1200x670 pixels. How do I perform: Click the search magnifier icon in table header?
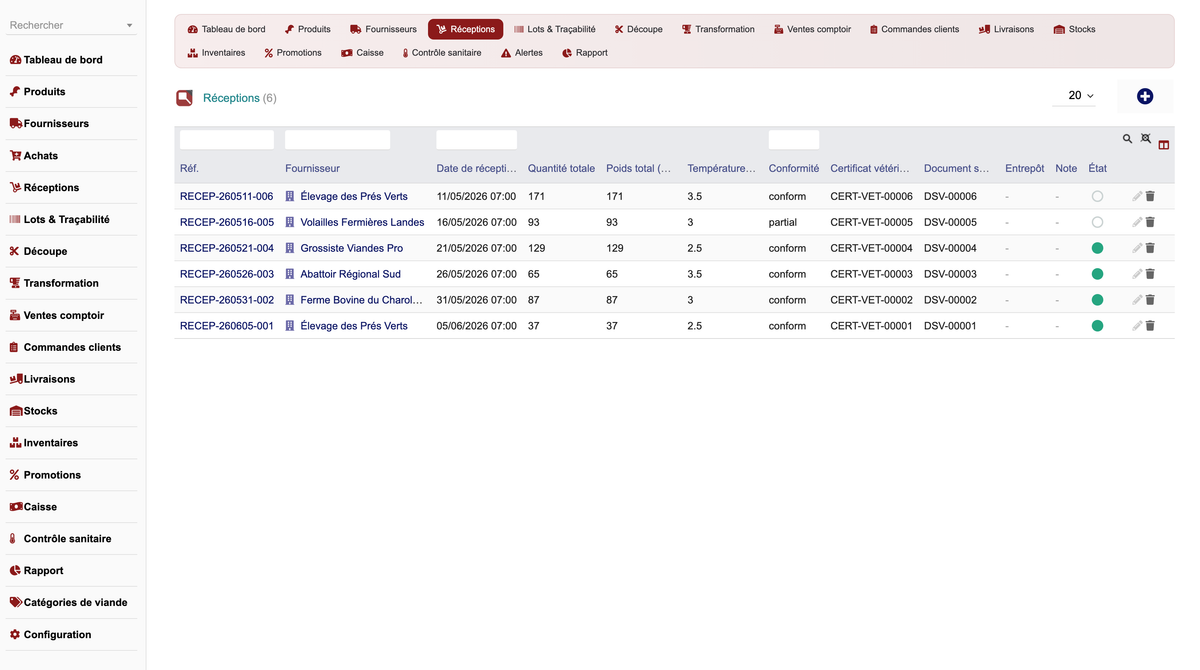click(x=1127, y=139)
